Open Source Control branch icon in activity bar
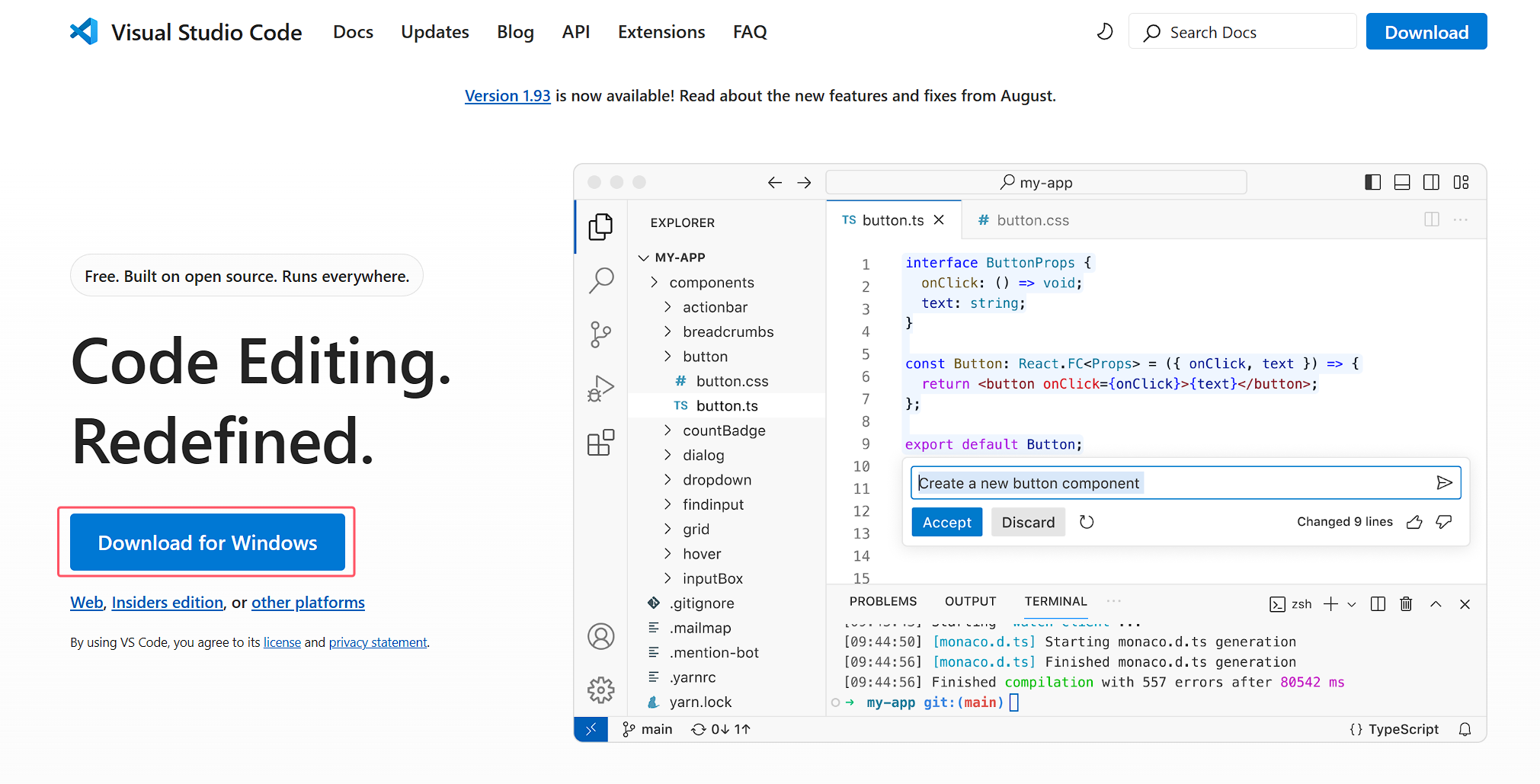Viewport: 1540px width, 784px height. pyautogui.click(x=600, y=334)
